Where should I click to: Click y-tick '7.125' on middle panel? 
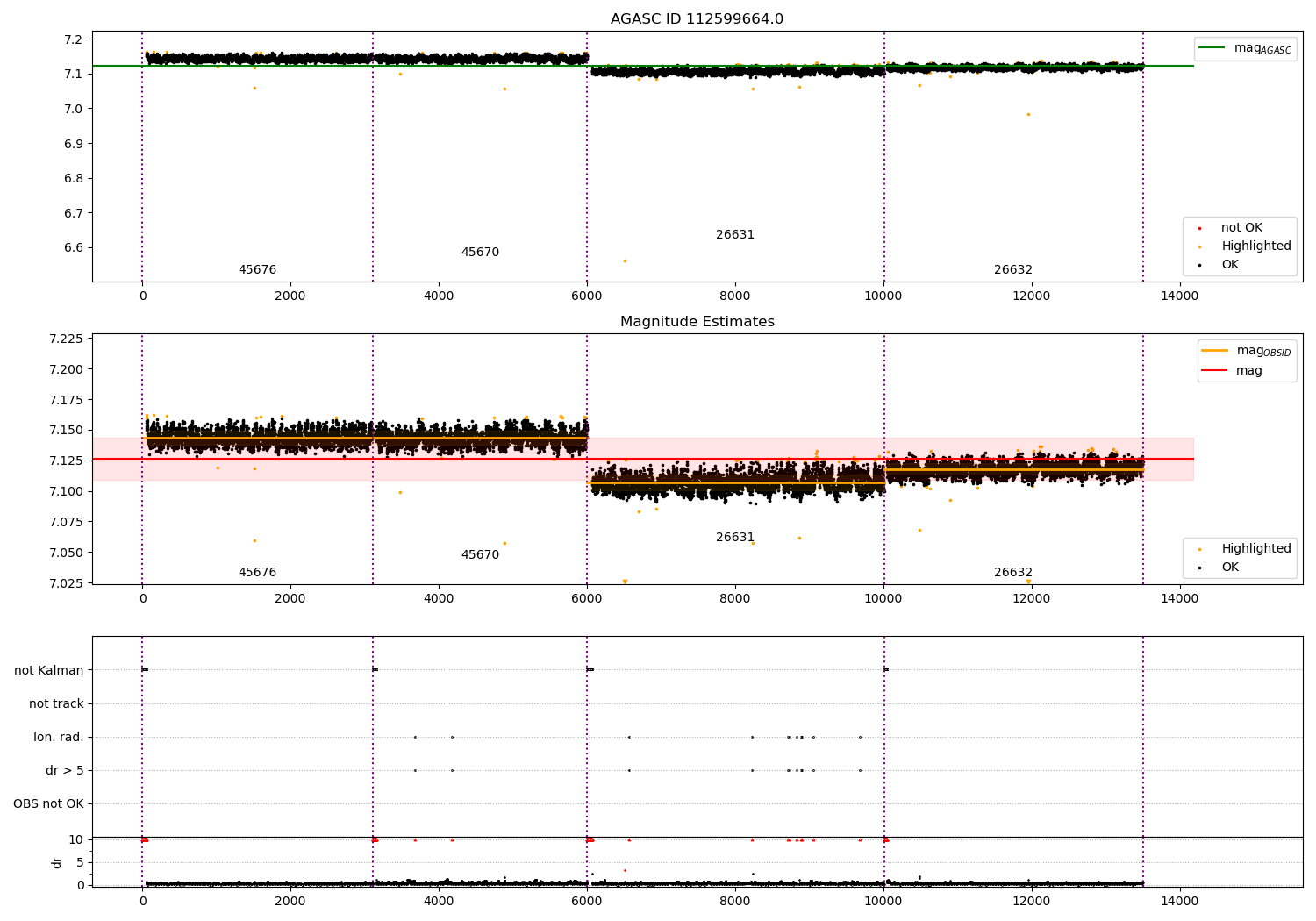click(67, 461)
